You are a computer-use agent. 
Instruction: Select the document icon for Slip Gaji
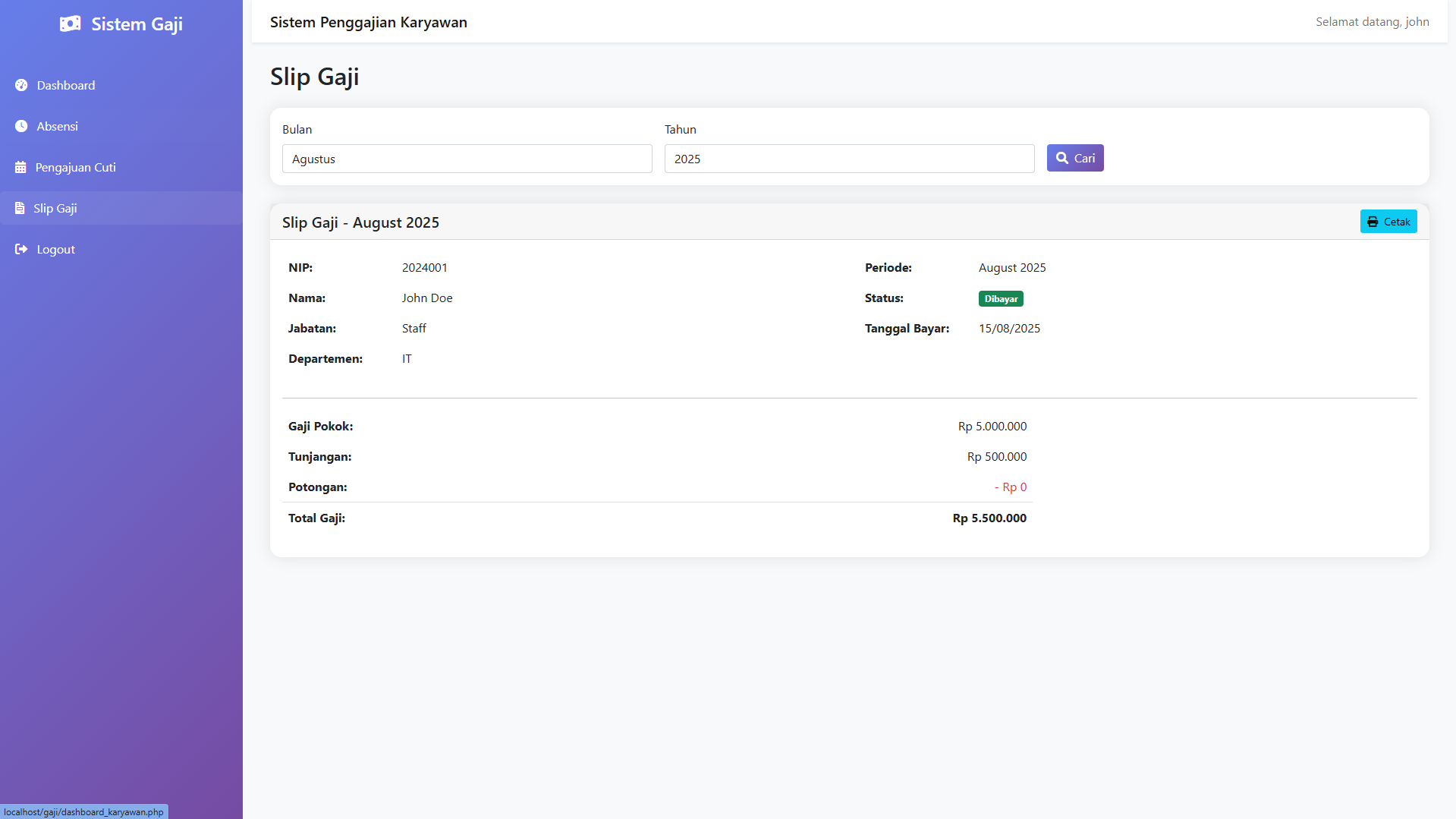click(20, 209)
